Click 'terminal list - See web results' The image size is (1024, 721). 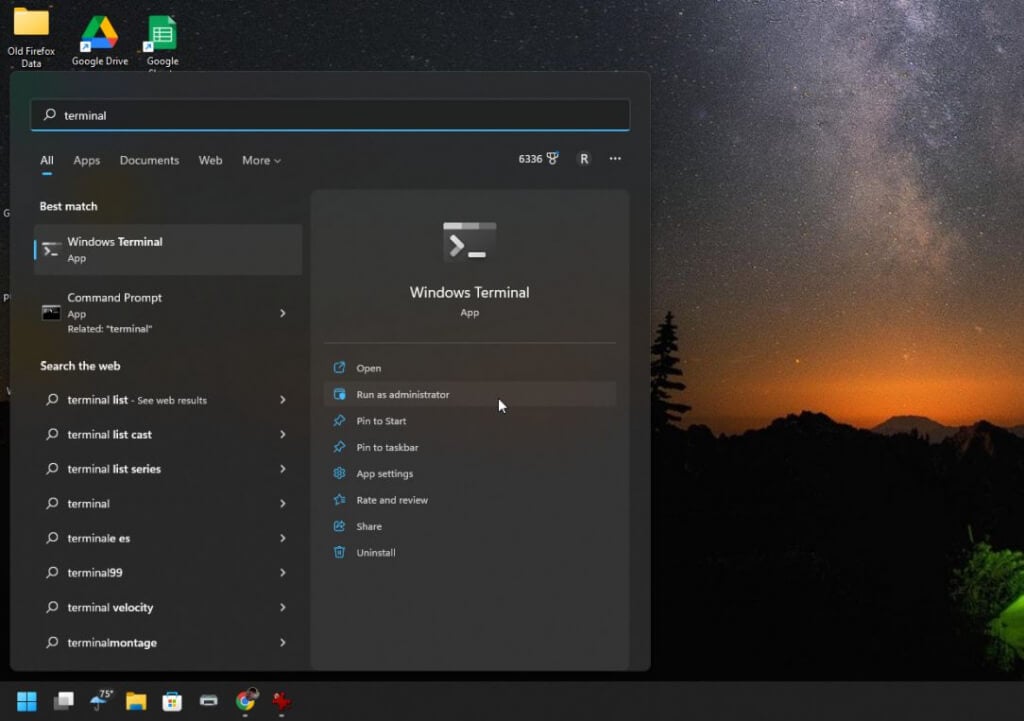(x=137, y=399)
